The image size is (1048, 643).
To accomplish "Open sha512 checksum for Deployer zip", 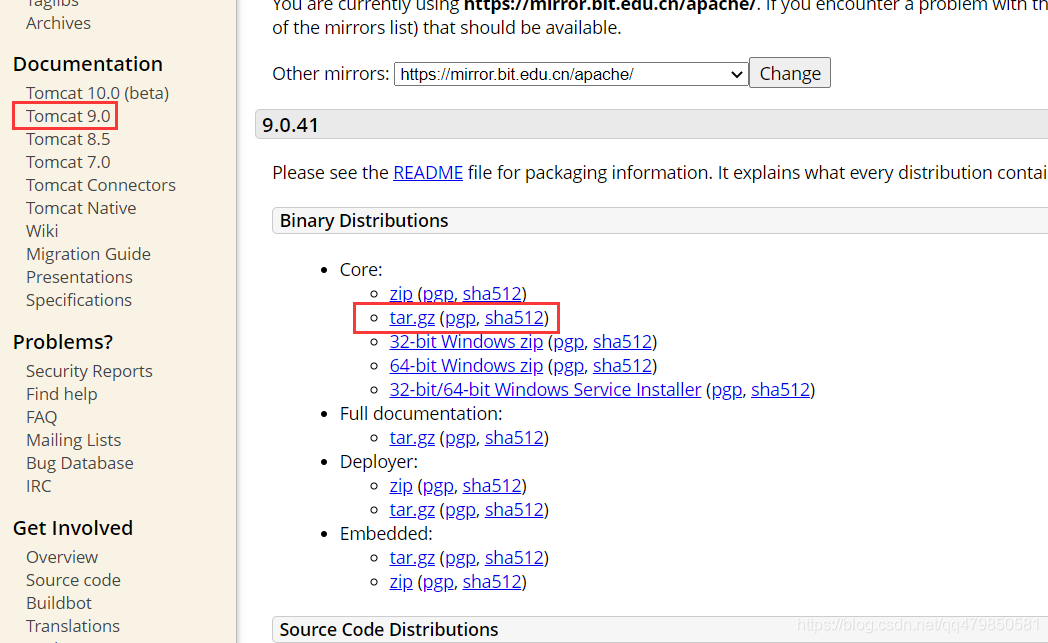I will [x=492, y=486].
